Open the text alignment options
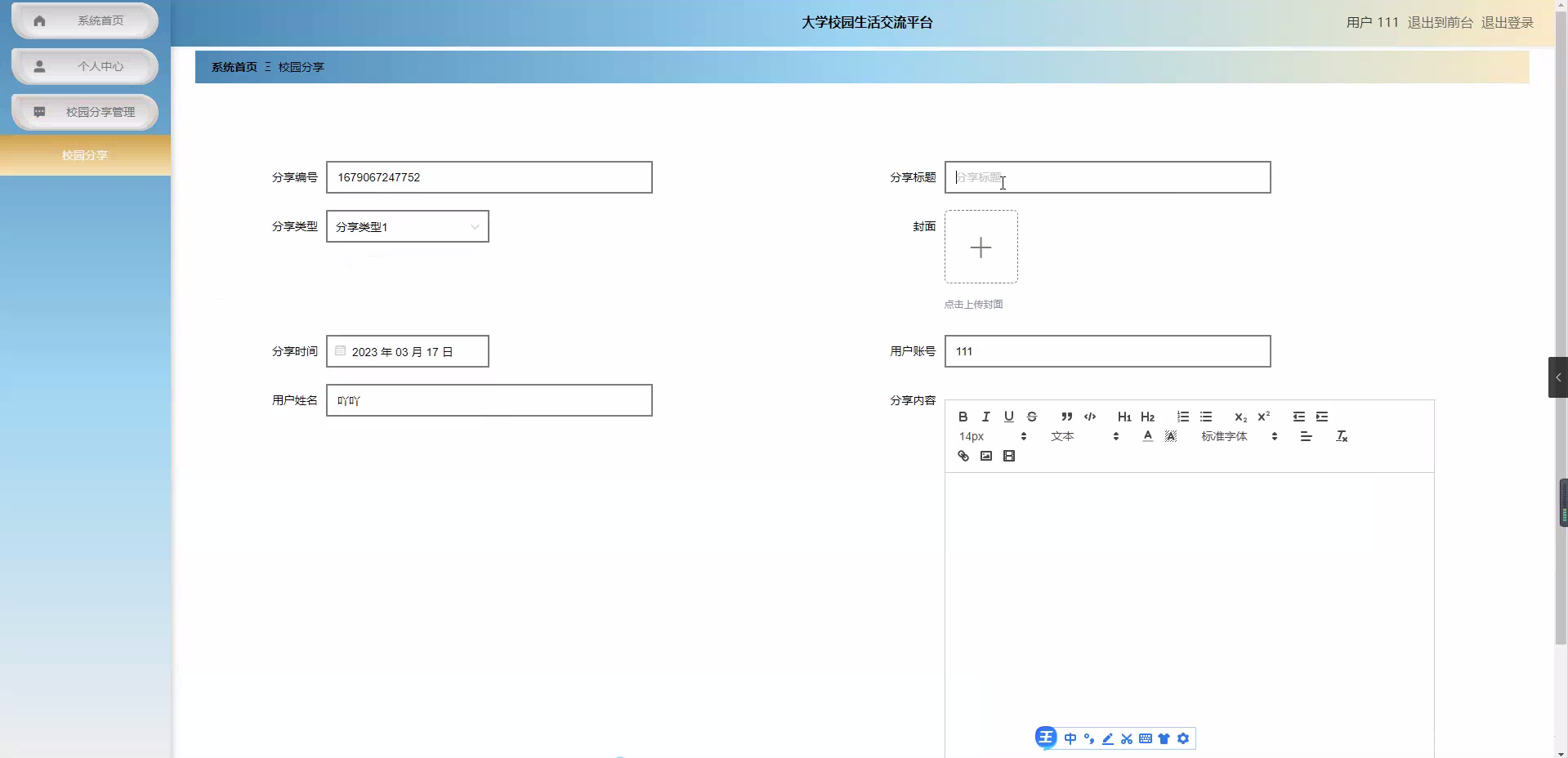Viewport: 1568px width, 758px height. tap(1306, 436)
